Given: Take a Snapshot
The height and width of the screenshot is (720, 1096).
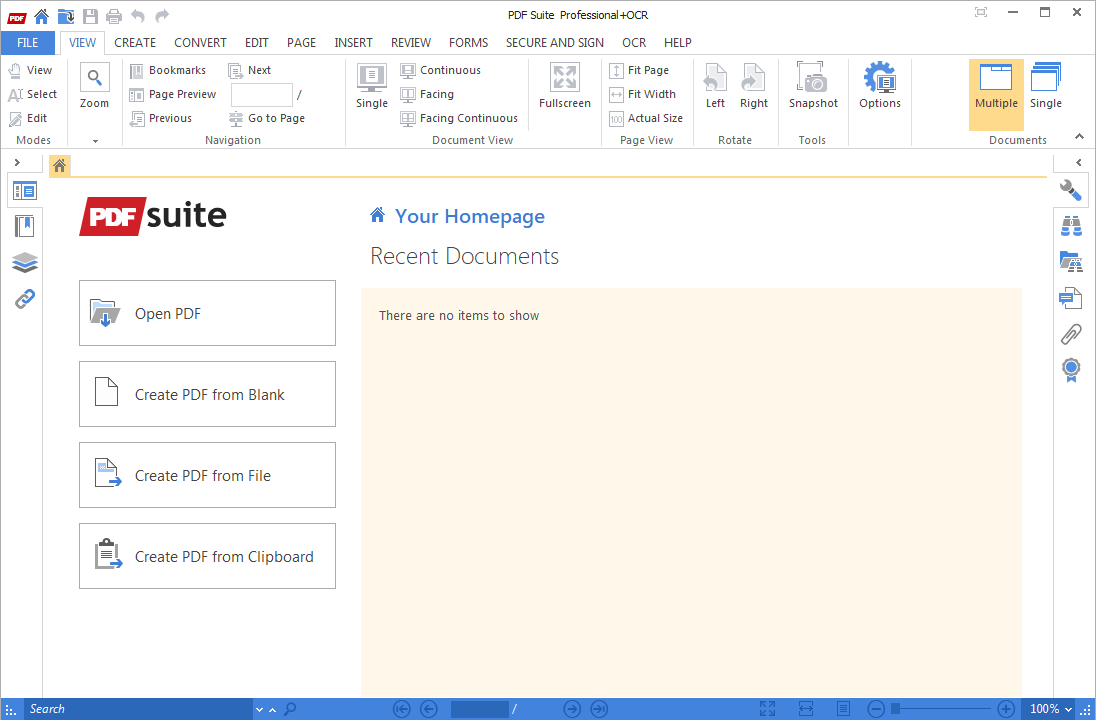Looking at the screenshot, I should (x=813, y=86).
